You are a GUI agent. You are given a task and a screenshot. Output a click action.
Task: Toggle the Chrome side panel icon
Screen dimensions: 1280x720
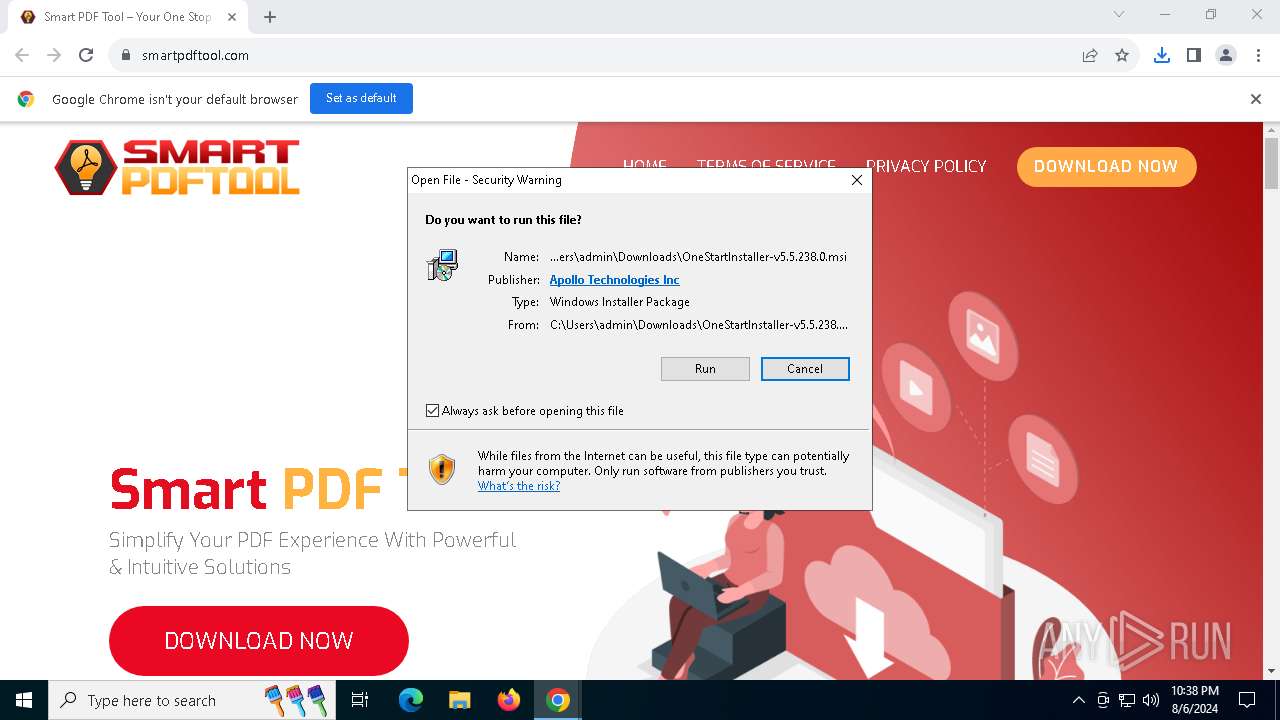point(1193,56)
